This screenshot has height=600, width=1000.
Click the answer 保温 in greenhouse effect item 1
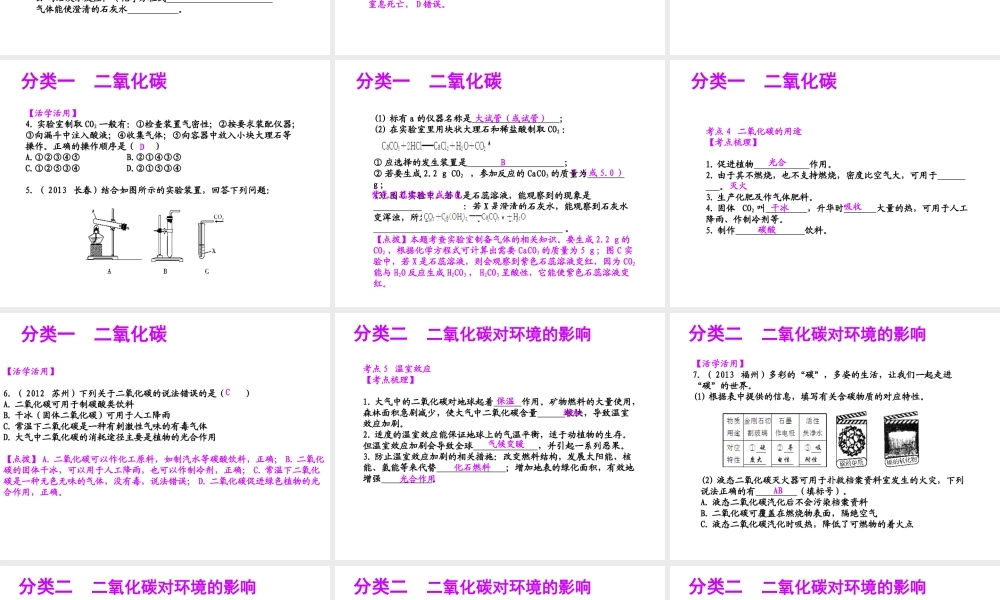tap(505, 402)
